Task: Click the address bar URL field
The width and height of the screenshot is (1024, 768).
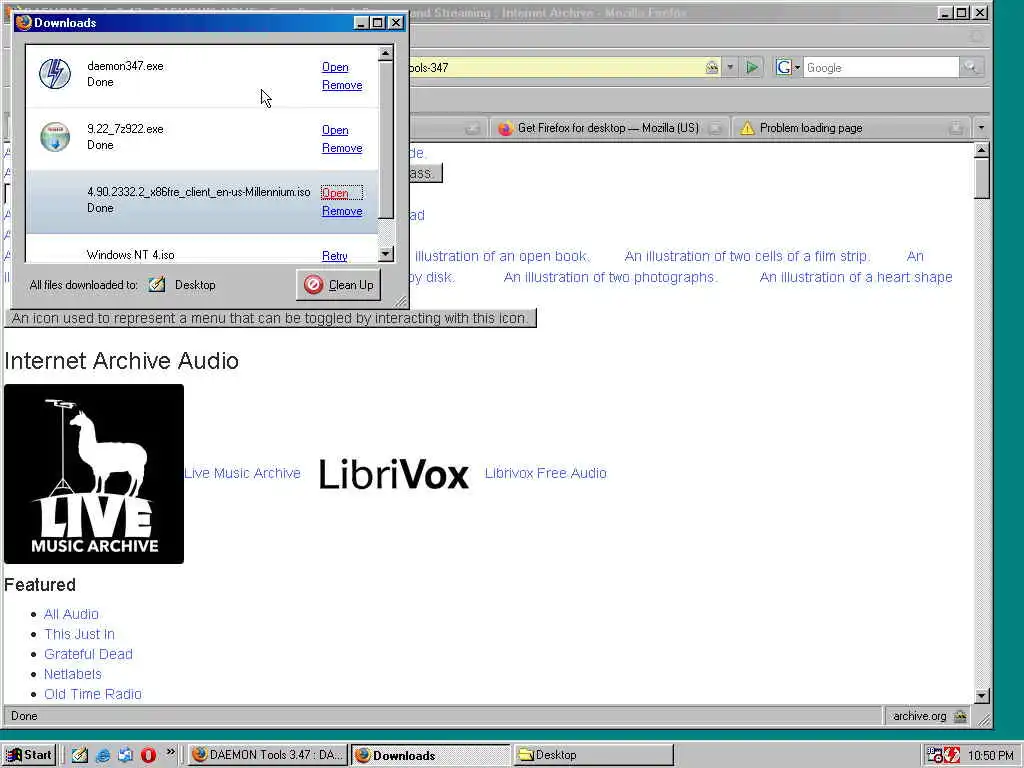Action: pyautogui.click(x=555, y=67)
